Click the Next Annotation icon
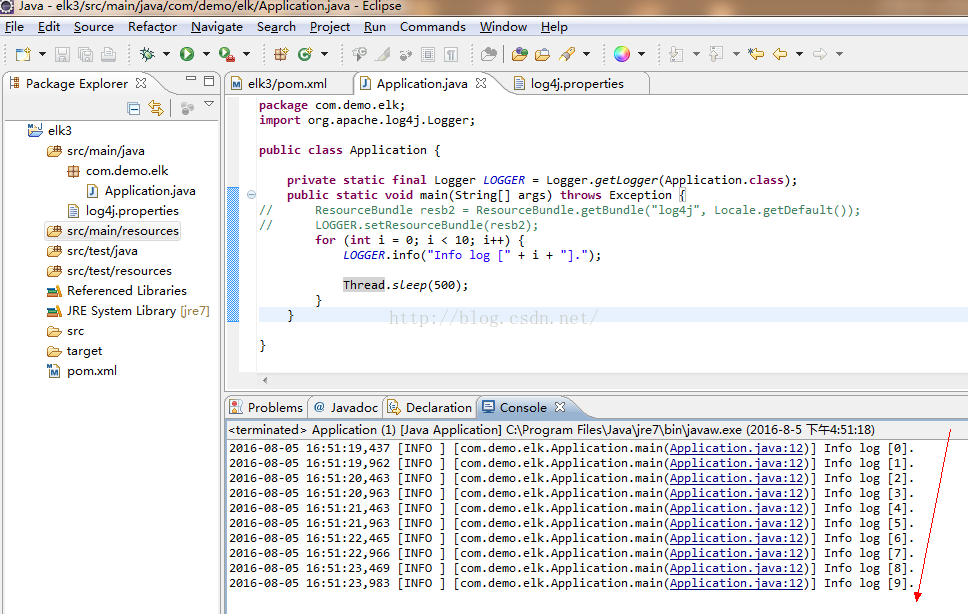Screen dimensions: 968x614 click(676, 54)
